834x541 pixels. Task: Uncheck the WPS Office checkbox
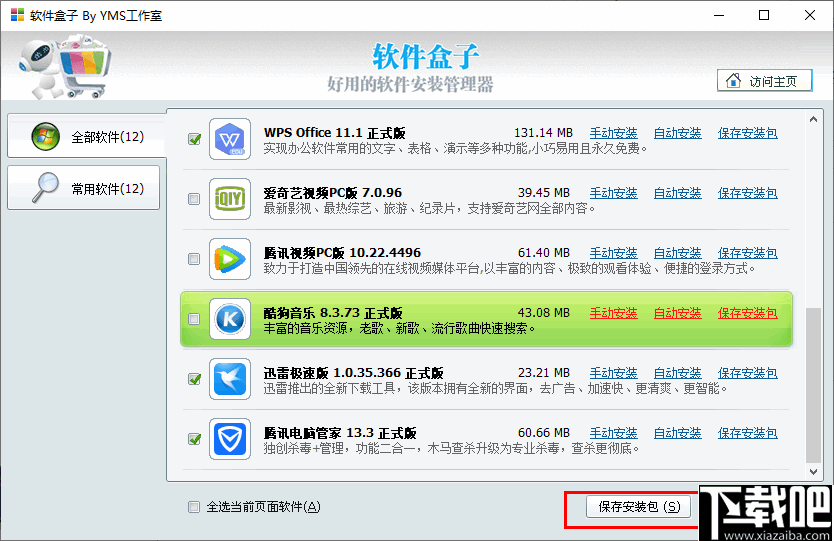[194, 139]
